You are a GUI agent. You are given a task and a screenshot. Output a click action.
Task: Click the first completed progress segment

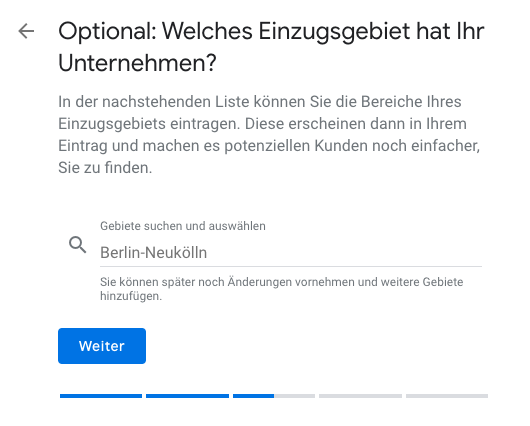tap(101, 396)
